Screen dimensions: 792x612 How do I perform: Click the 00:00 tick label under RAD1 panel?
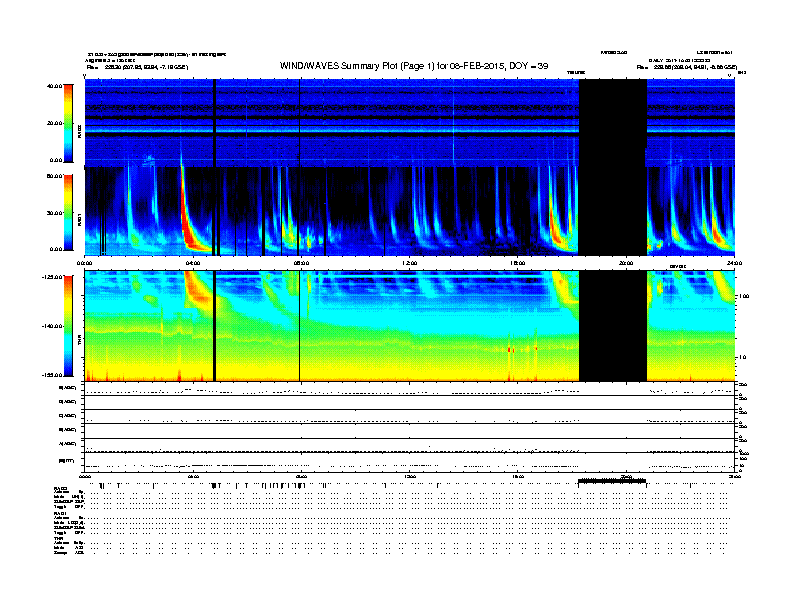coord(84,263)
